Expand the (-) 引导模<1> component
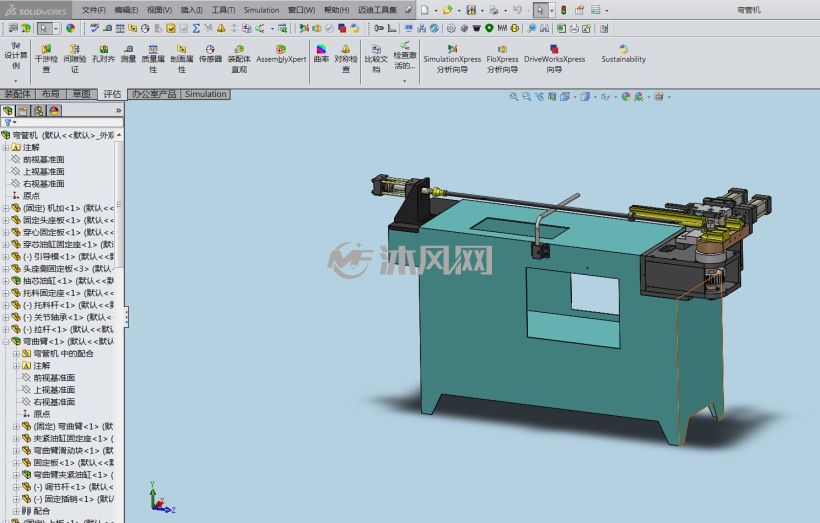 pyautogui.click(x=6, y=257)
